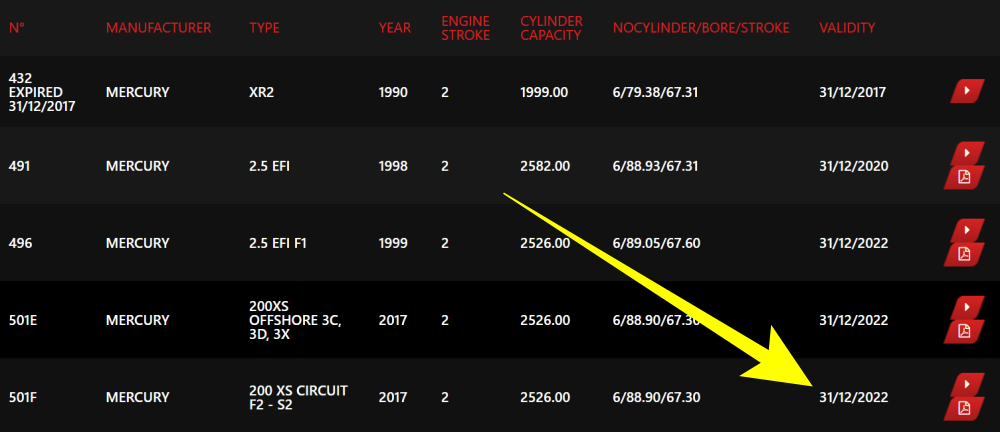Select validity 31/12/2022 in row 501F
1000x432 pixels.
(x=853, y=398)
